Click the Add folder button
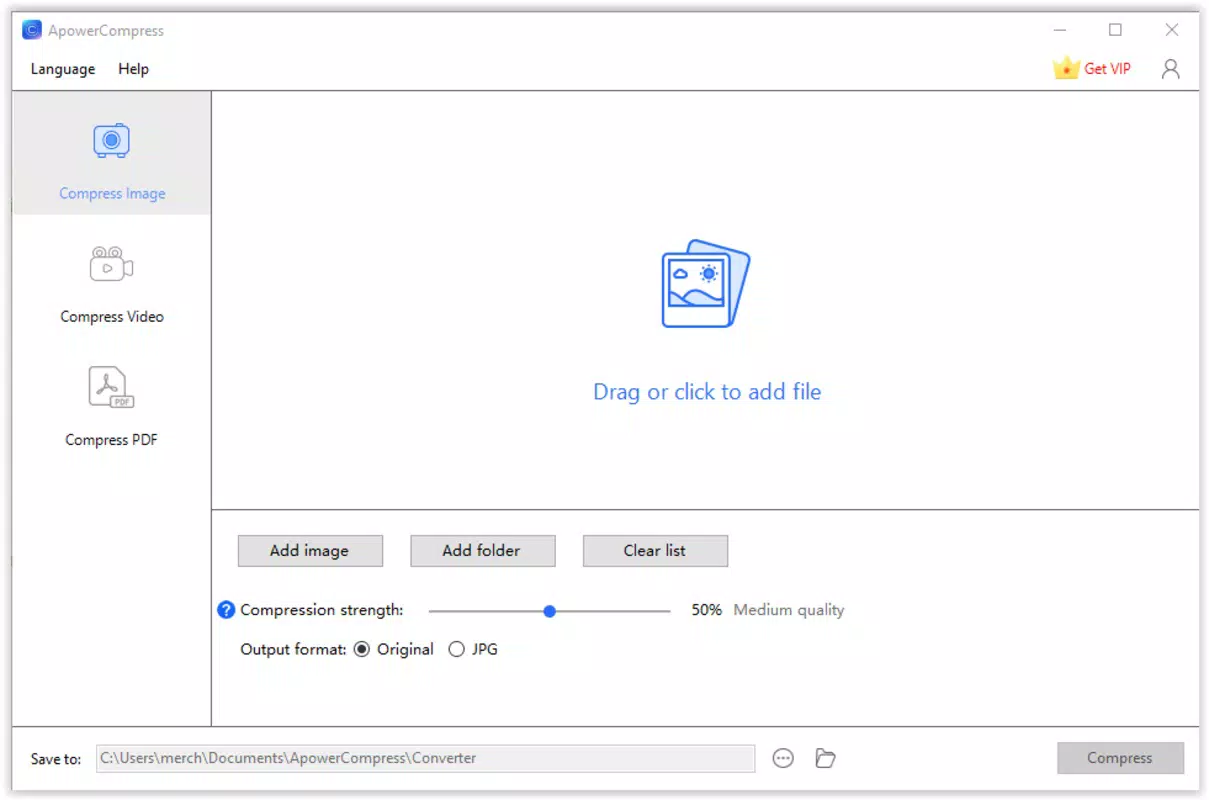The image size is (1209, 800). click(482, 551)
